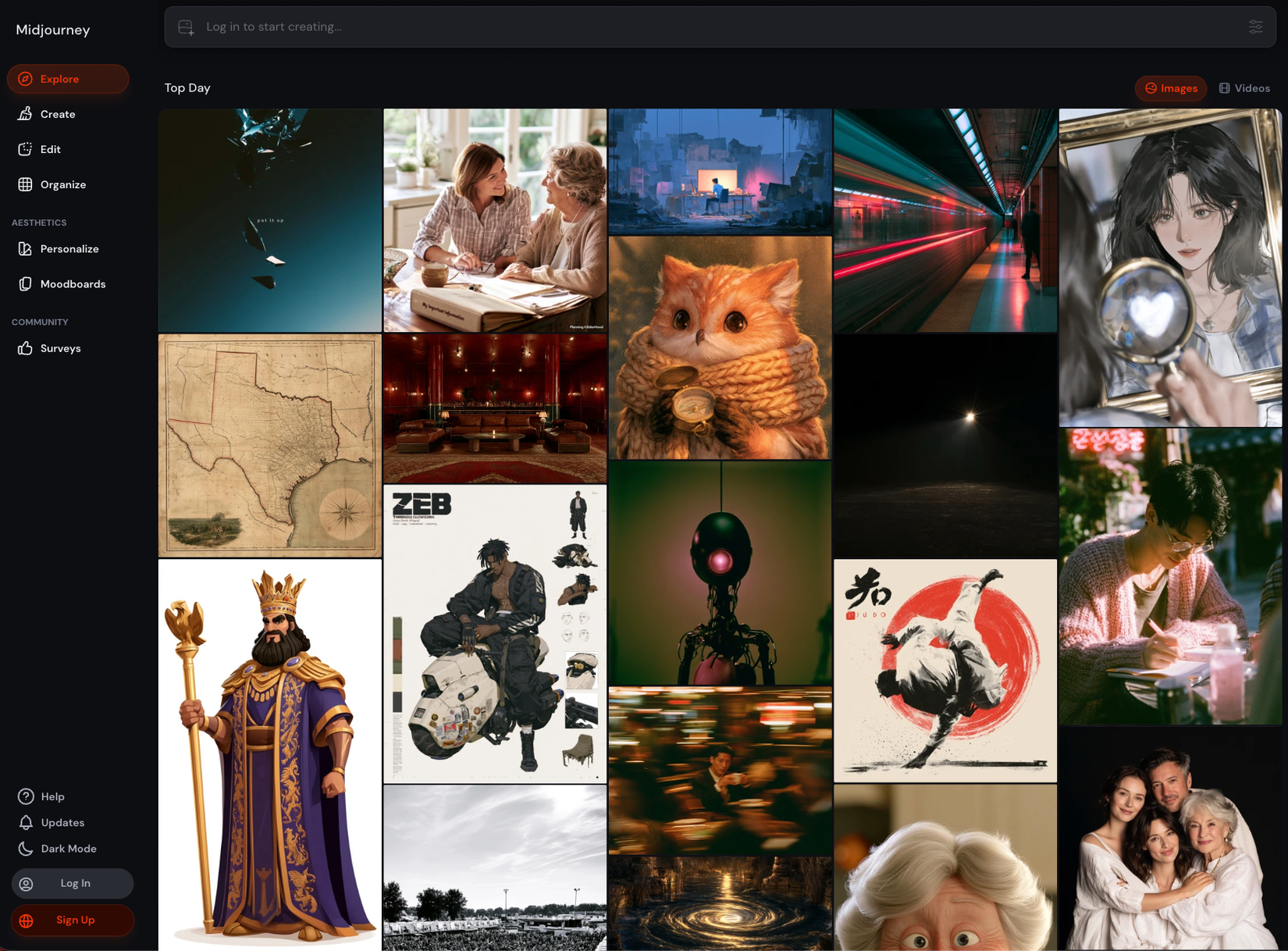The height and width of the screenshot is (951, 1288).
Task: Click the Organize grid icon
Action: pyautogui.click(x=25, y=184)
